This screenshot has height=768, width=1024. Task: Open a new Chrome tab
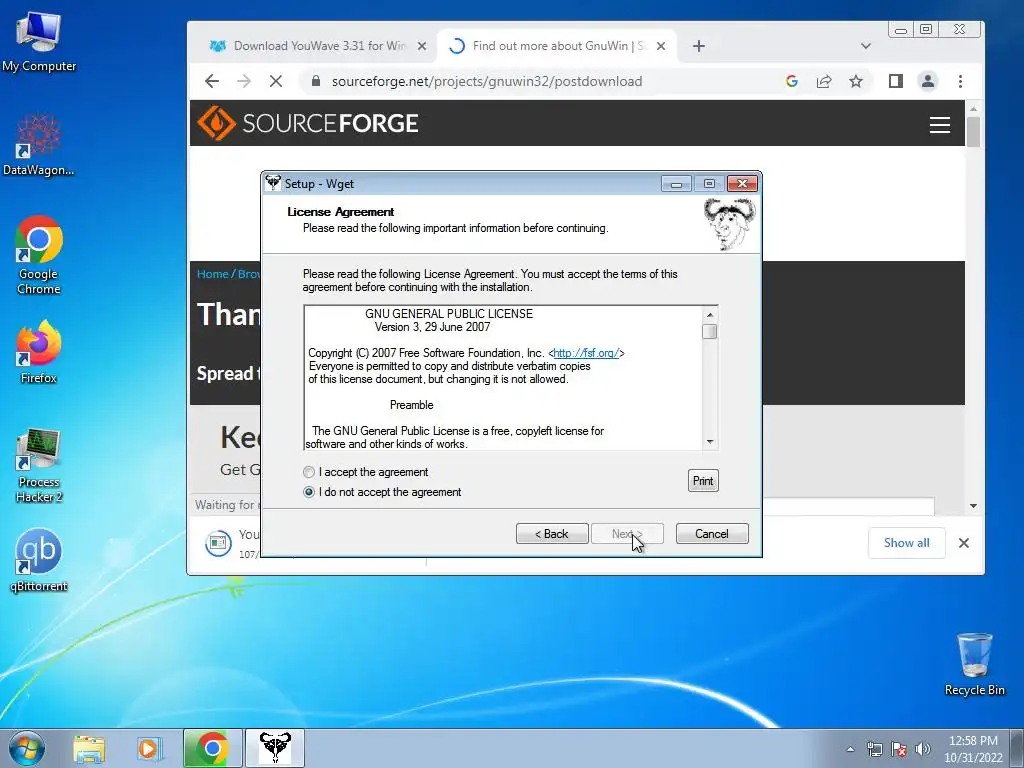pos(699,46)
